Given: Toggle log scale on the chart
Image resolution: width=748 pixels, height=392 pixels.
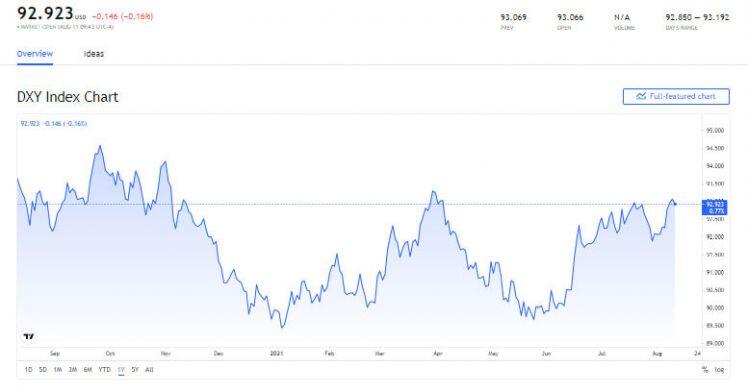Looking at the screenshot, I should point(719,370).
